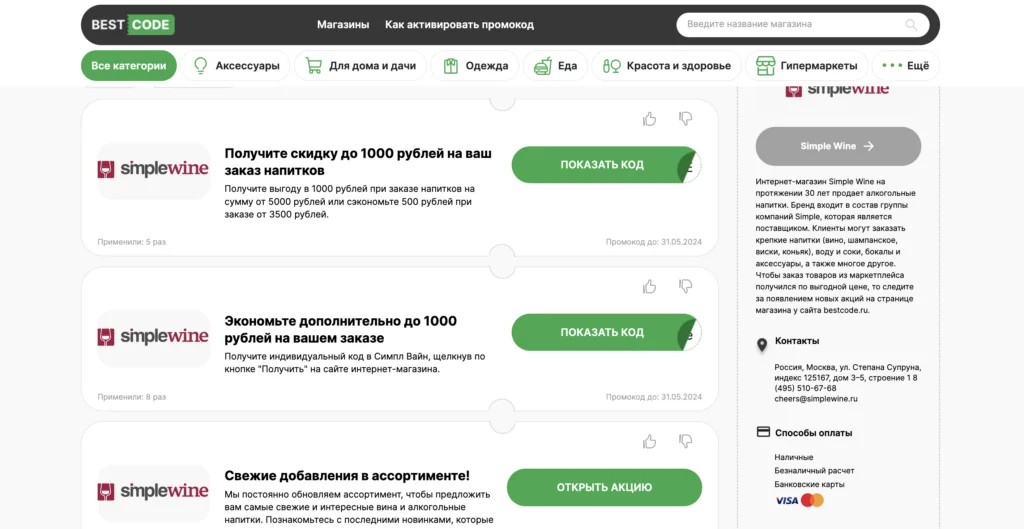Click the cheers@simplewine.ru email
The width and height of the screenshot is (1024, 529).
(x=816, y=398)
